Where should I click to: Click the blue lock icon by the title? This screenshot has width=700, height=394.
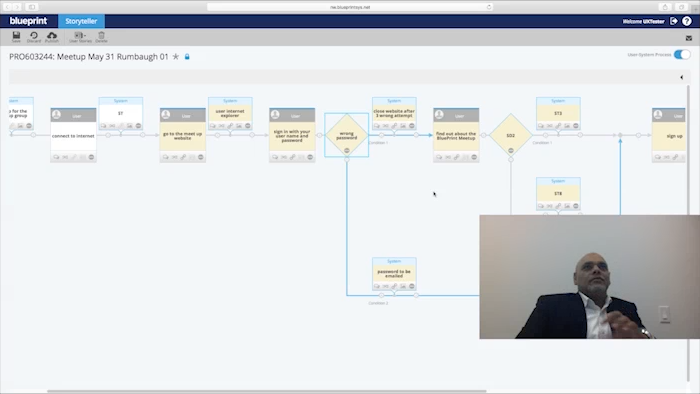click(x=187, y=57)
